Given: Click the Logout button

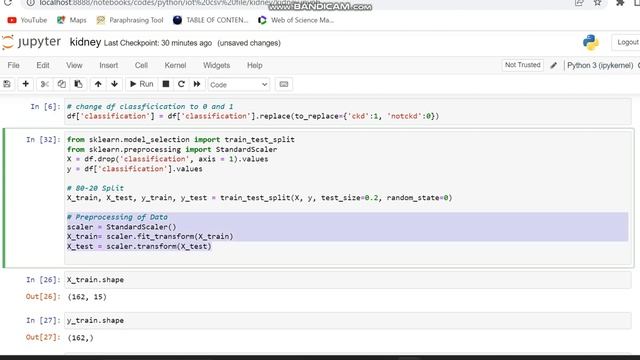Looking at the screenshot, I should coord(627,42).
